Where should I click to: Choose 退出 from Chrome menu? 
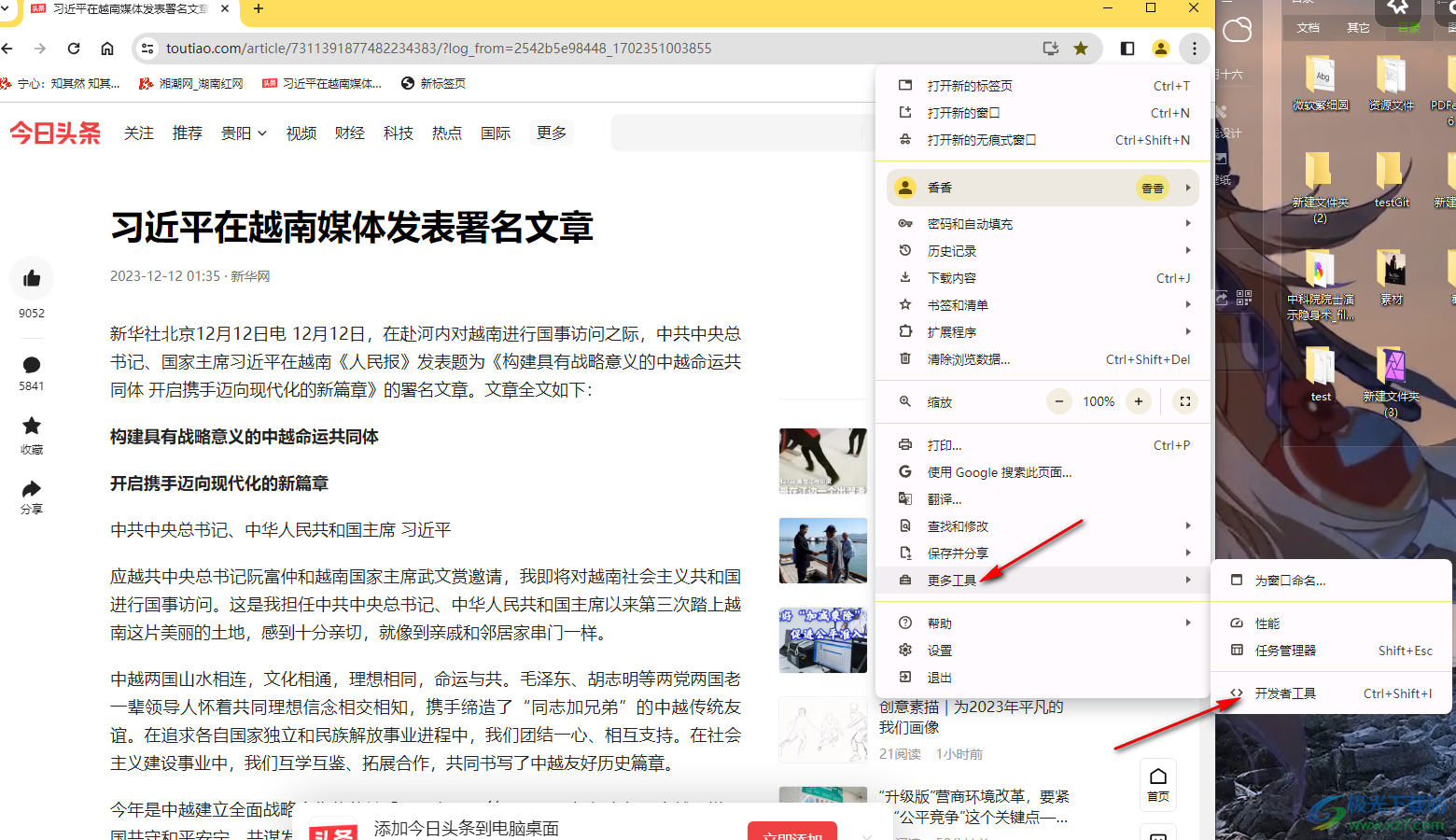[x=1043, y=678]
